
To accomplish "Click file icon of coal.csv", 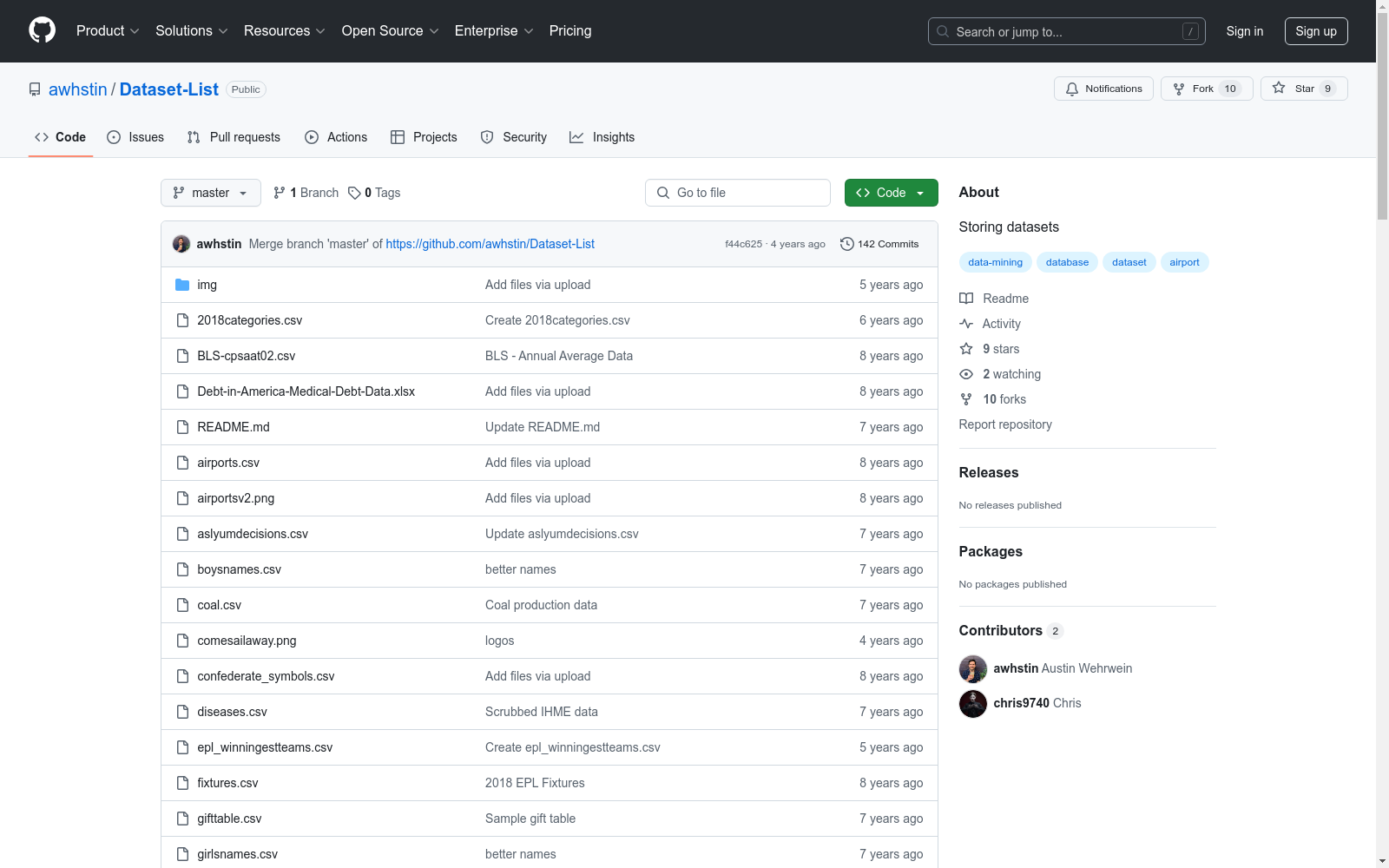I will (x=182, y=605).
